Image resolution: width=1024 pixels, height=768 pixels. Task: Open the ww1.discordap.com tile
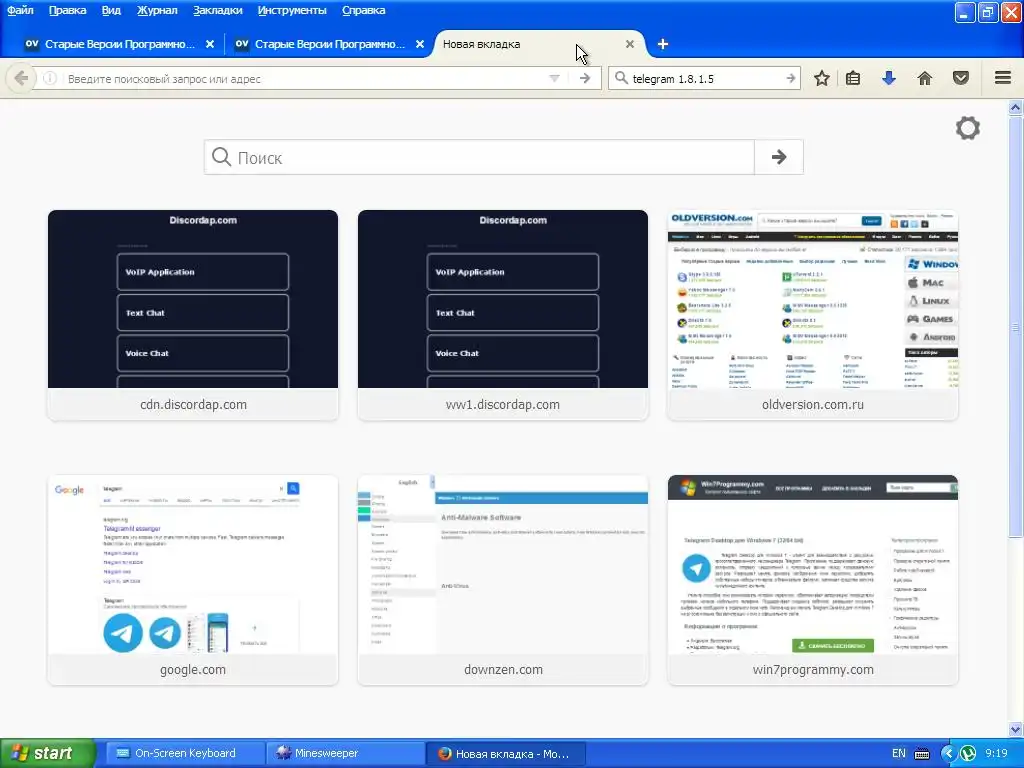click(503, 315)
